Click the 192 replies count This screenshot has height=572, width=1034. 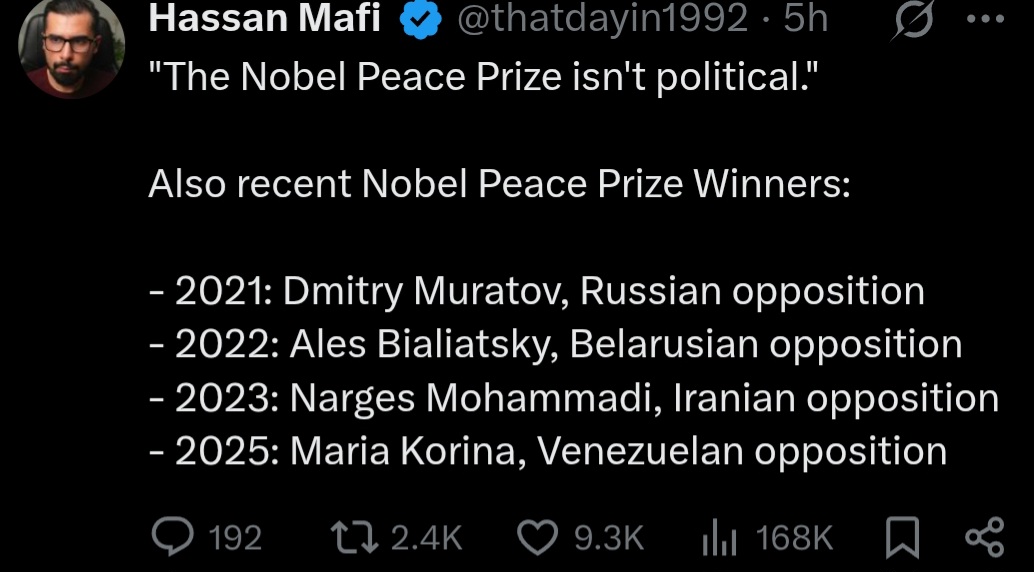[x=235, y=538]
